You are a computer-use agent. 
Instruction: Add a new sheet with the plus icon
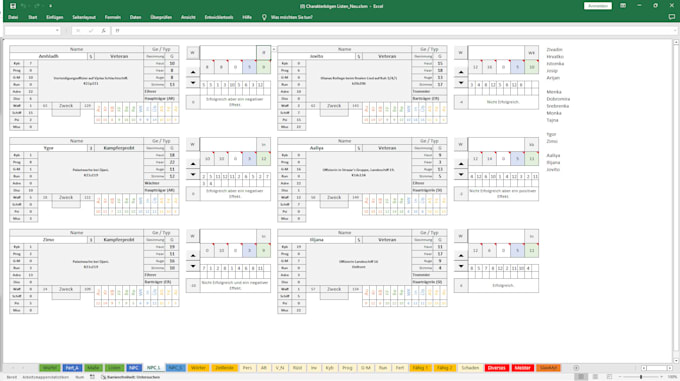pos(576,368)
